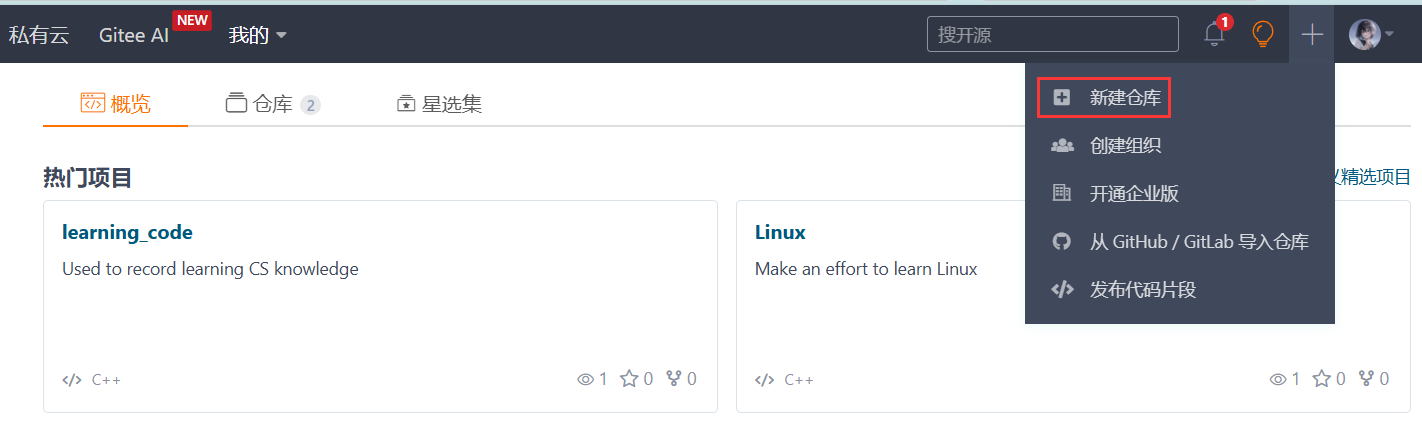
Task: Choose 创建组织 menu entry
Action: click(1125, 146)
